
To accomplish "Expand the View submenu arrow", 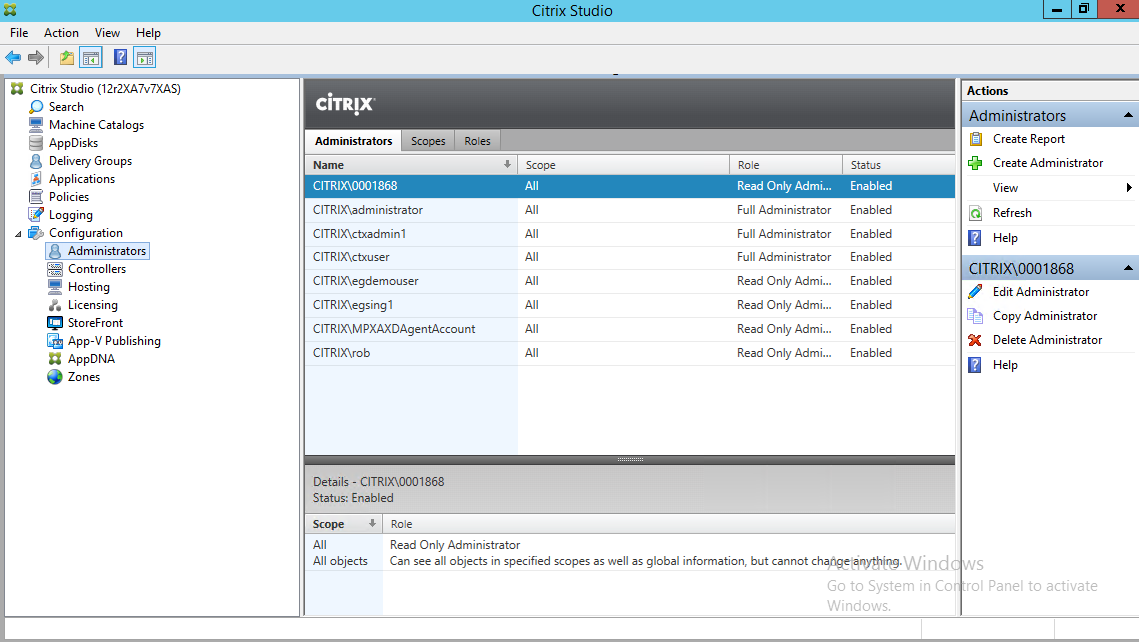I will (1129, 188).
